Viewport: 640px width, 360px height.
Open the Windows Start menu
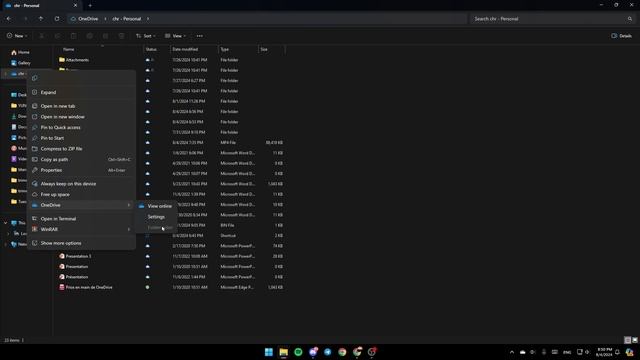[x=269, y=352]
